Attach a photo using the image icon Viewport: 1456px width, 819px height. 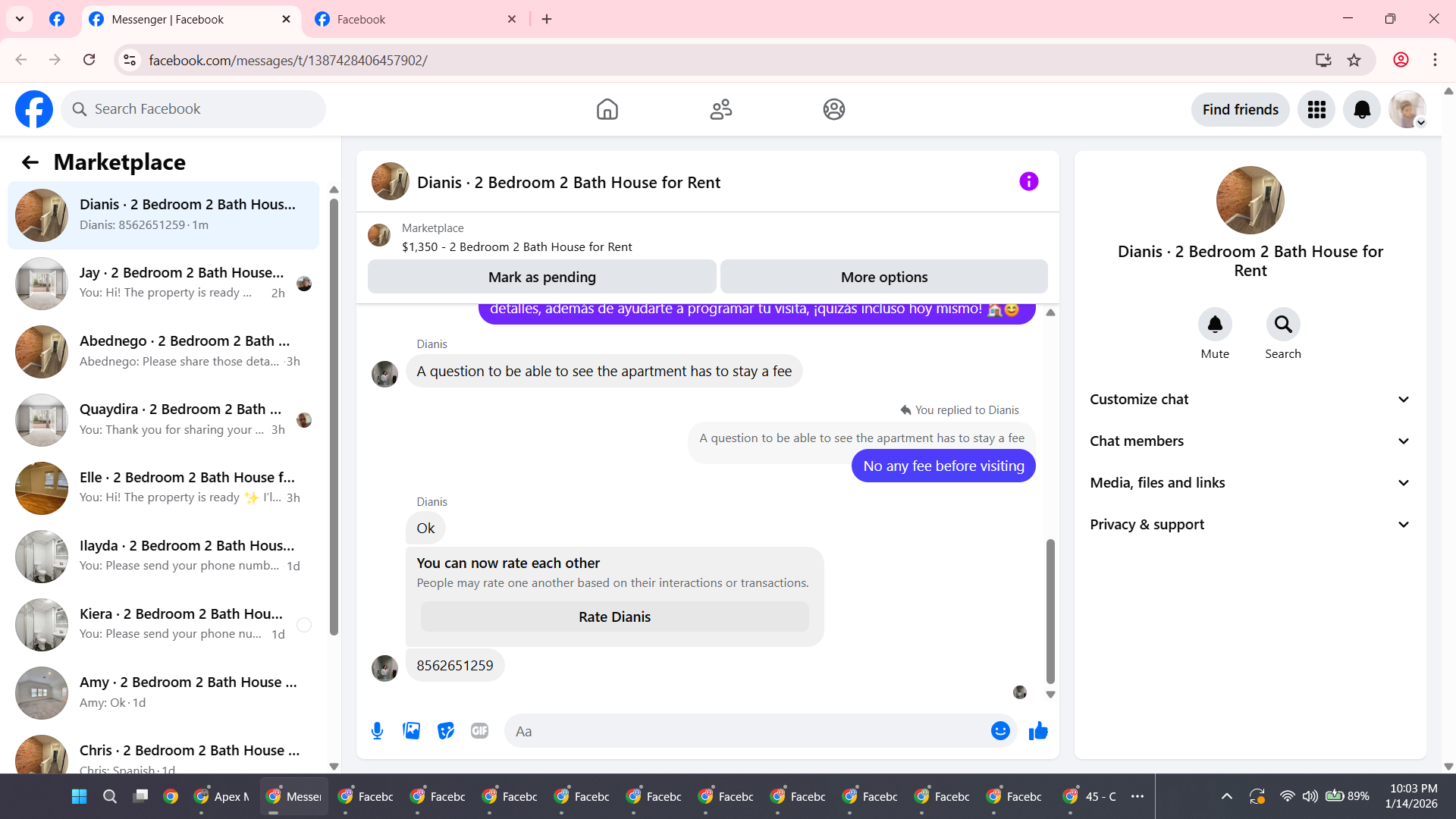[411, 730]
